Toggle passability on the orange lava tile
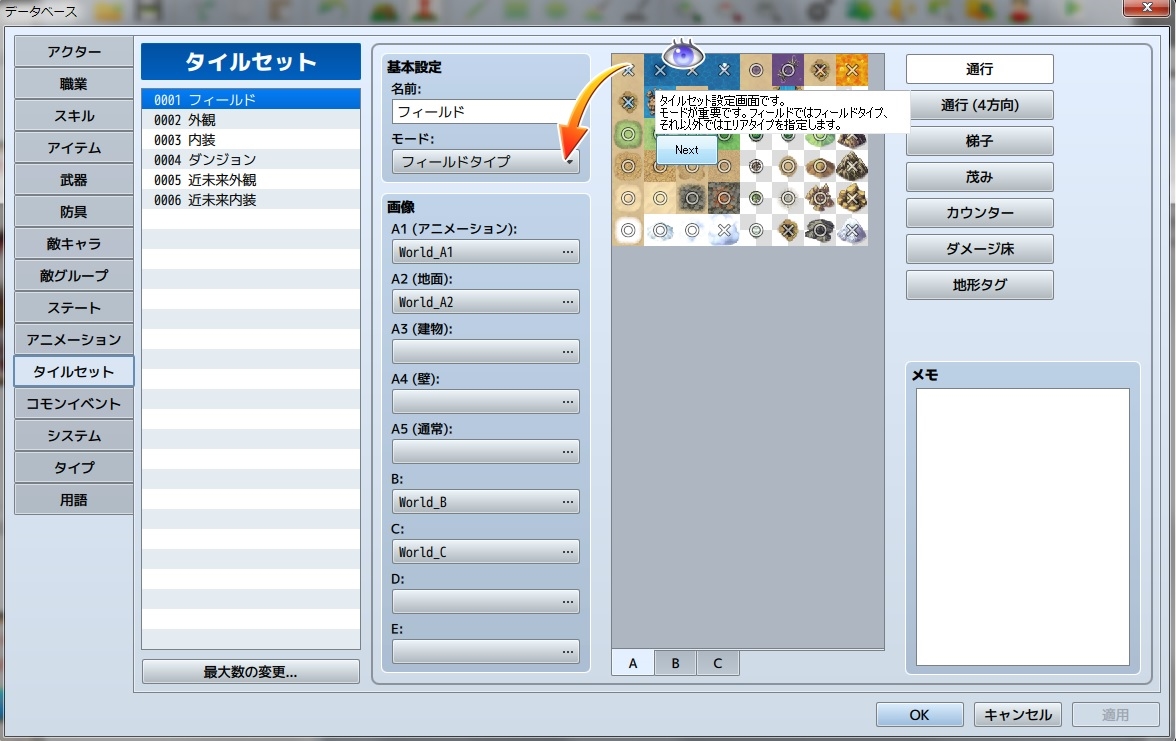The width and height of the screenshot is (1176, 741). click(852, 70)
